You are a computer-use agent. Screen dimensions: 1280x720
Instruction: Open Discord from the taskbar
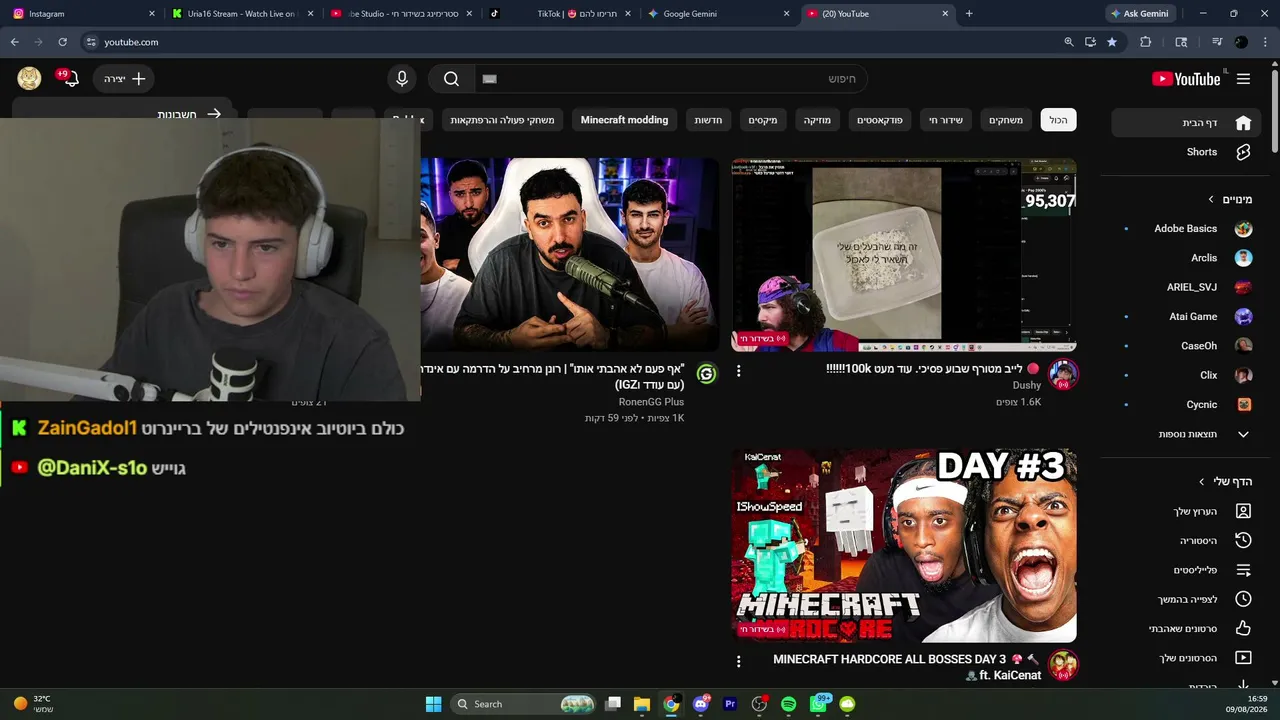[x=701, y=704]
